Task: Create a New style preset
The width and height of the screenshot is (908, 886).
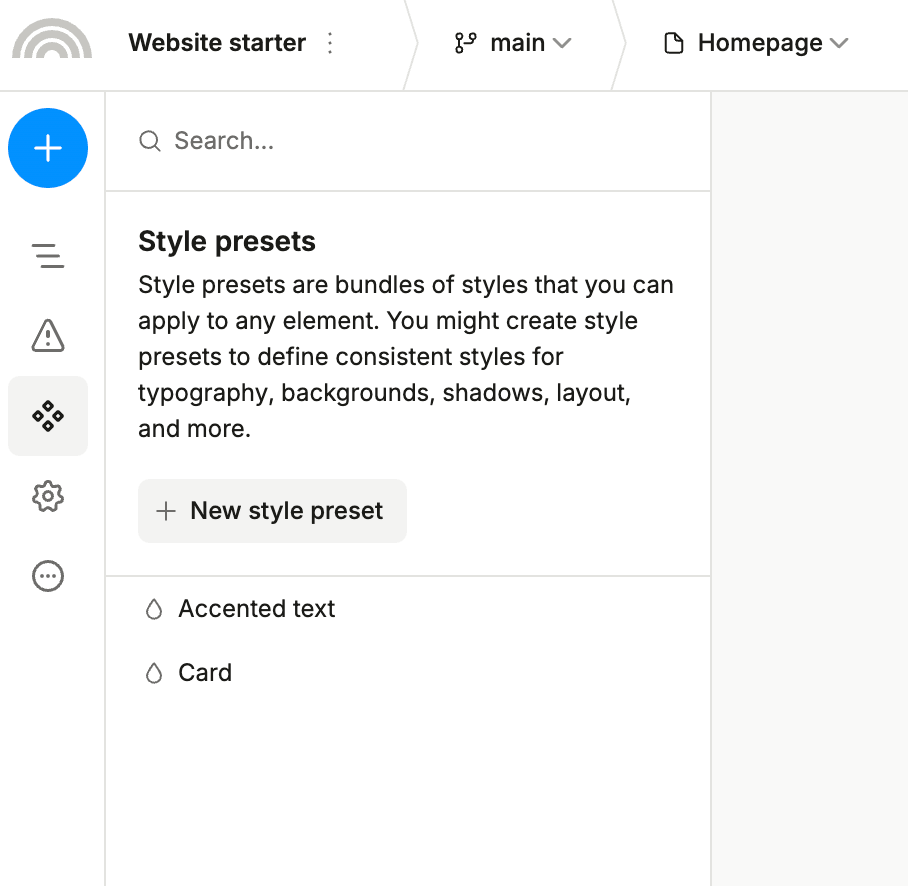Action: coord(272,511)
